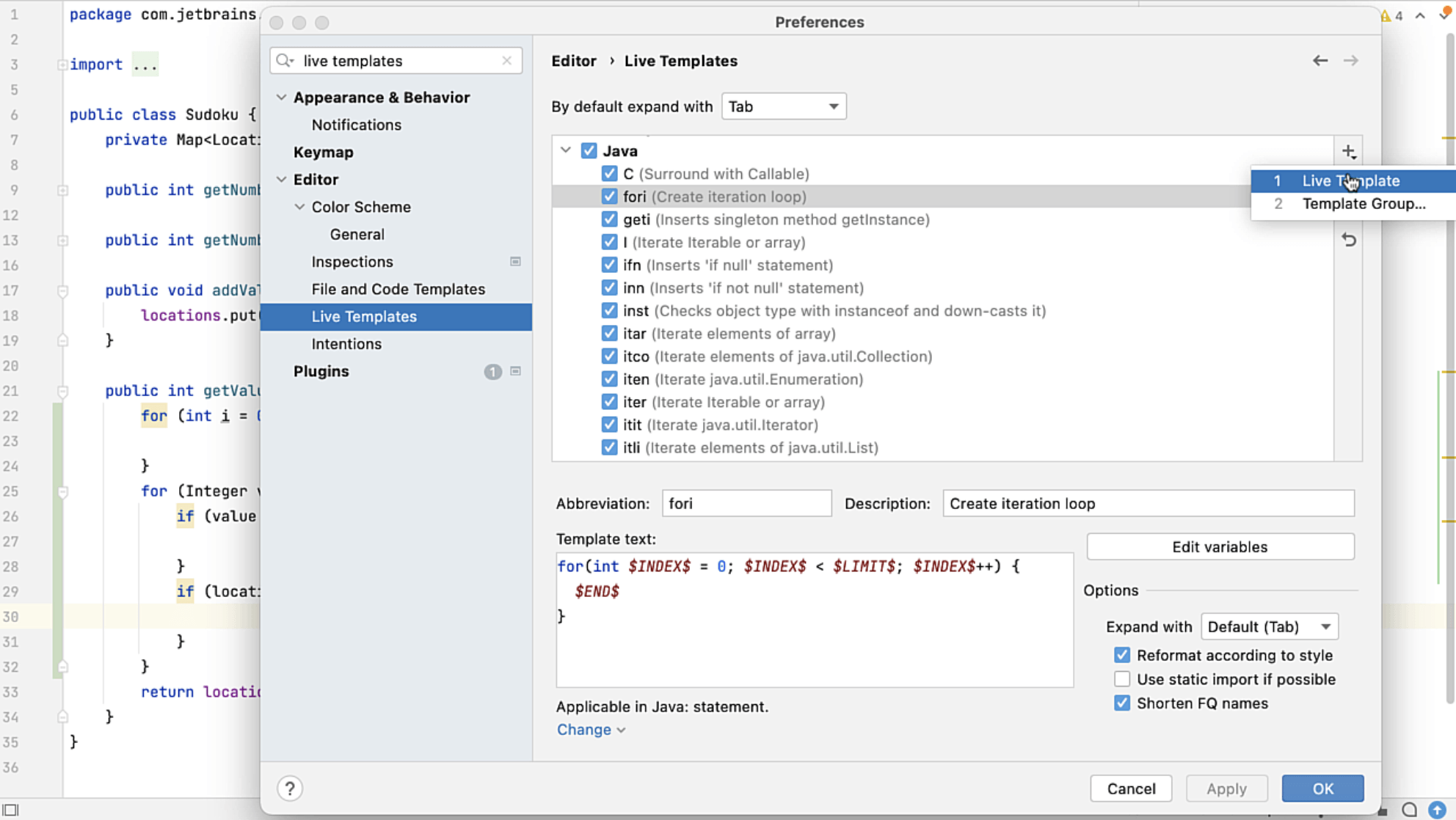Click the options icon next to Inspections
This screenshot has height=820, width=1456.
(516, 261)
